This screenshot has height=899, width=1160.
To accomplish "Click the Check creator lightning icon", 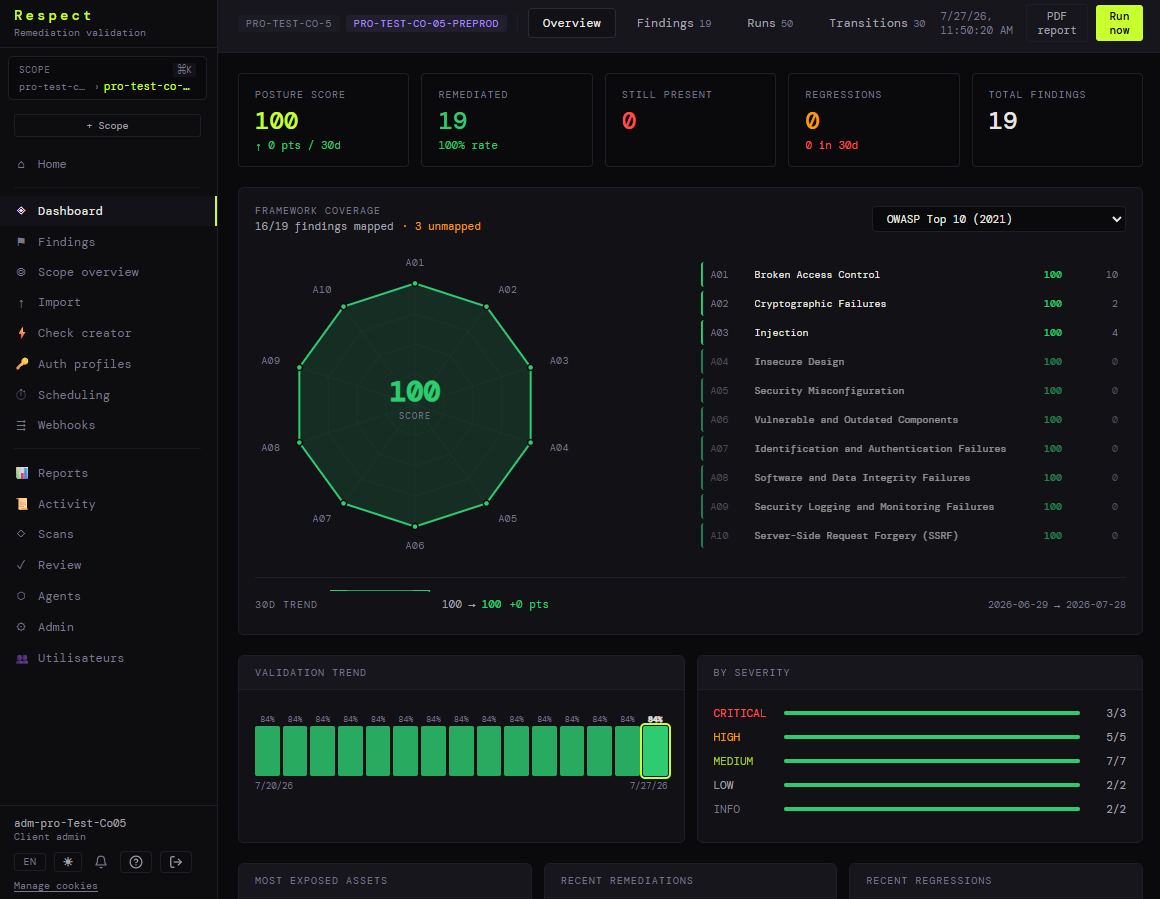I will point(21,333).
